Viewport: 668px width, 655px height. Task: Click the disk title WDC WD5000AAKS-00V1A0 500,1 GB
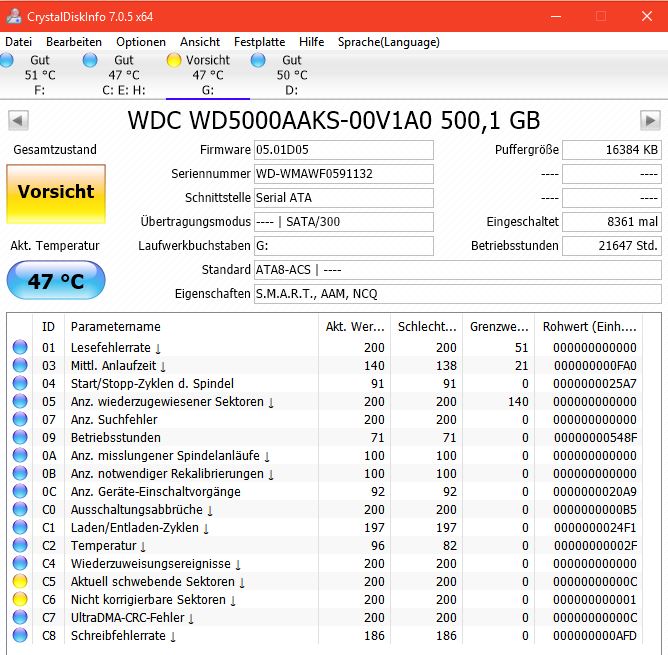[x=334, y=121]
